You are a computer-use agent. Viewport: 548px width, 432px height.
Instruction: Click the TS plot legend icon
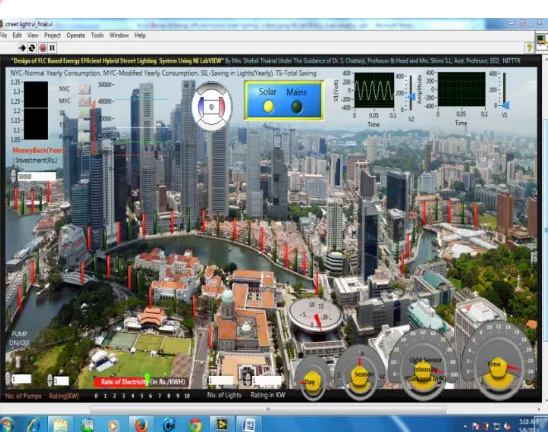point(84,125)
